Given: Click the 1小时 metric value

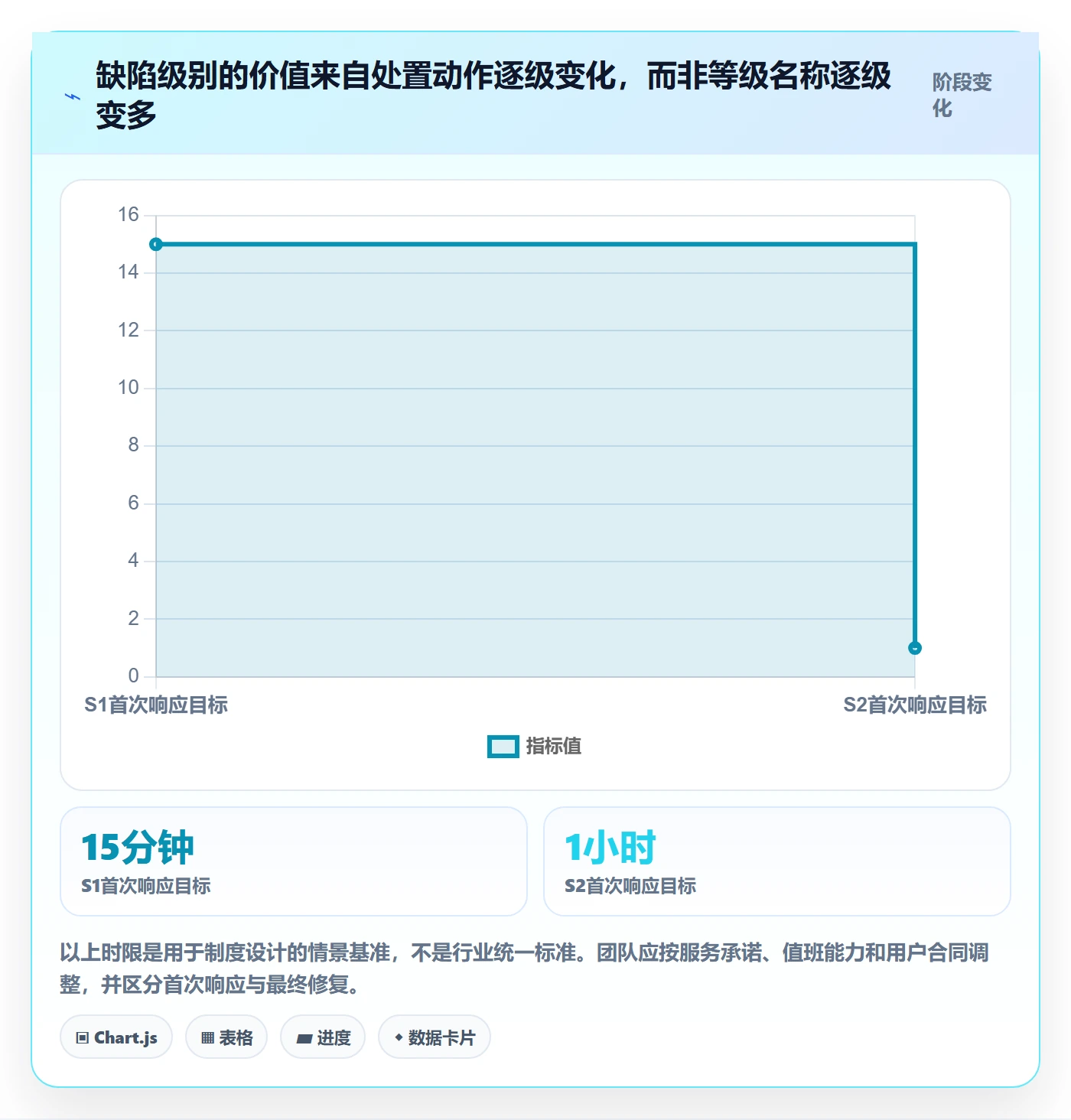Looking at the screenshot, I should pos(610,848).
